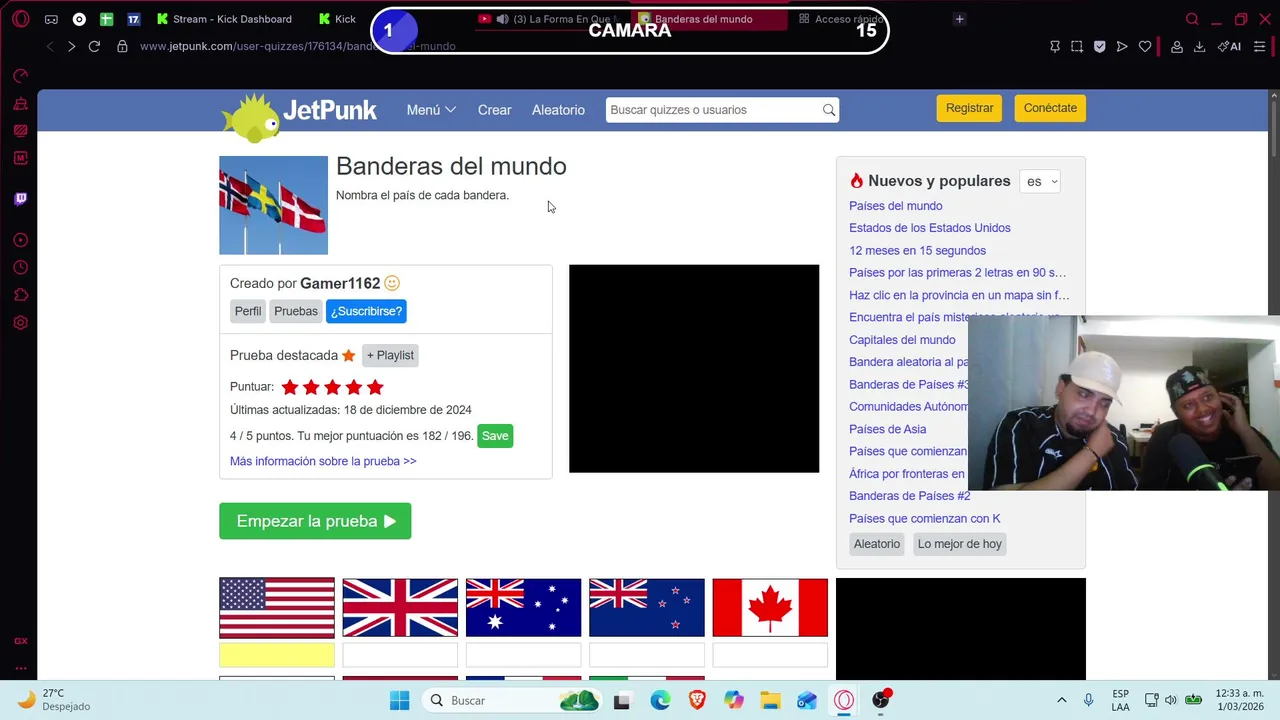Open GX Control speedometer in sidebar
The image size is (1280, 720).
20,76
